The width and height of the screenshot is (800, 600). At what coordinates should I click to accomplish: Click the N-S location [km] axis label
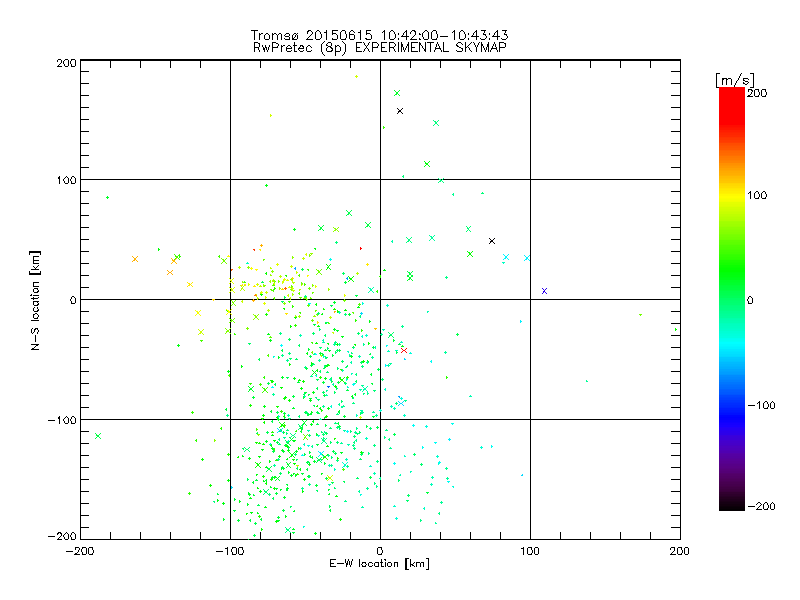(x=35, y=300)
